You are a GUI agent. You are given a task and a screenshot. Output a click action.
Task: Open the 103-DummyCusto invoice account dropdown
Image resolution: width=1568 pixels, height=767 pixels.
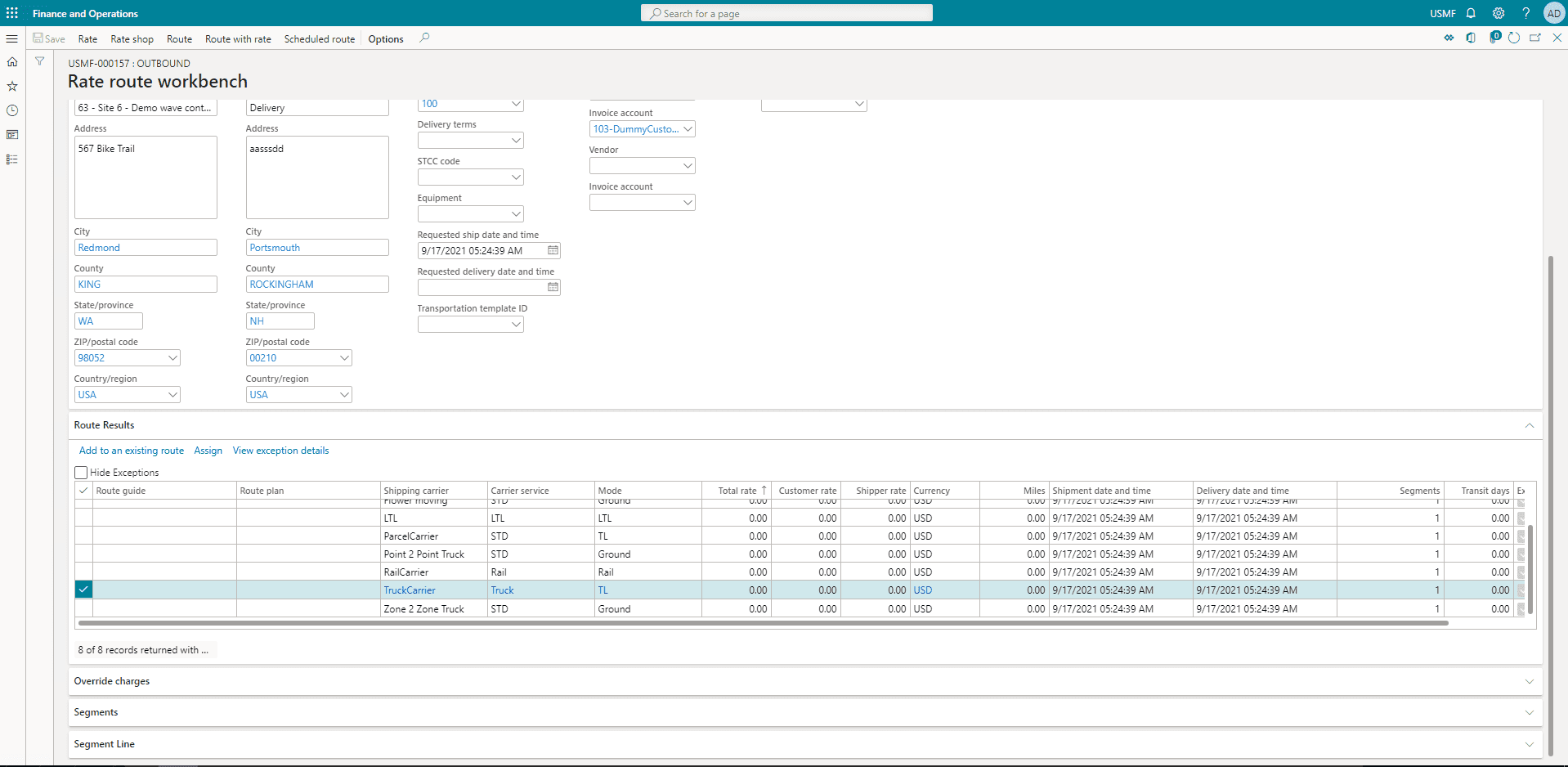click(688, 128)
